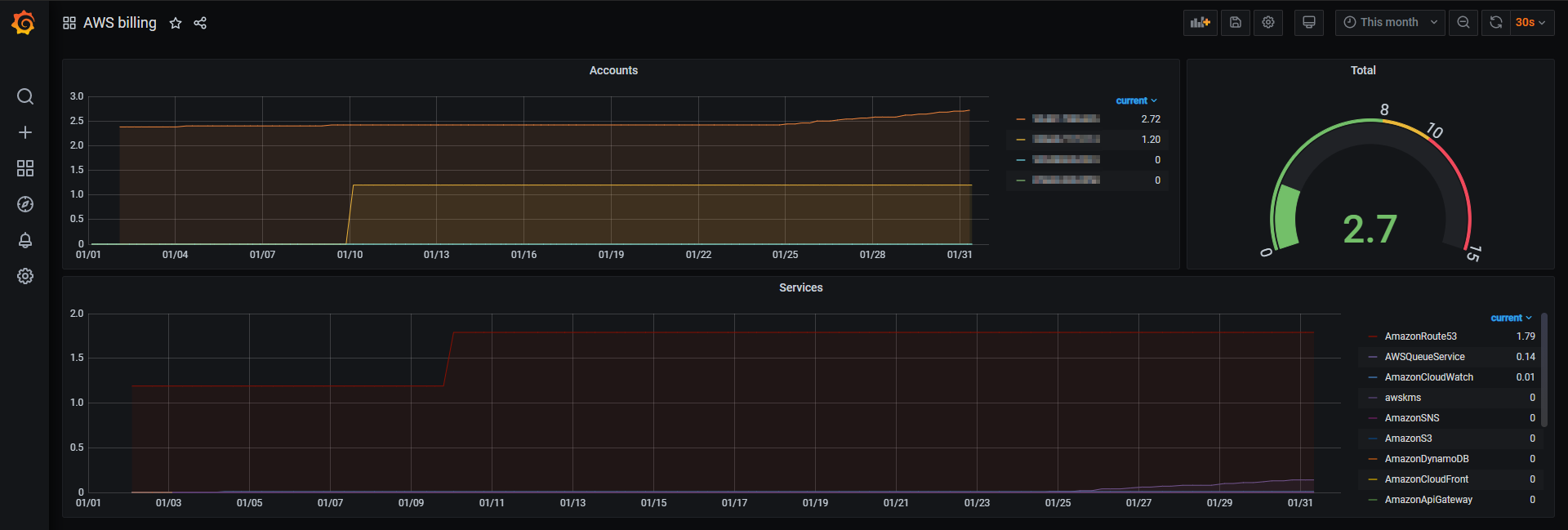Viewport: 1568px width, 530px height.
Task: Toggle the awskms series
Action: click(x=1402, y=398)
